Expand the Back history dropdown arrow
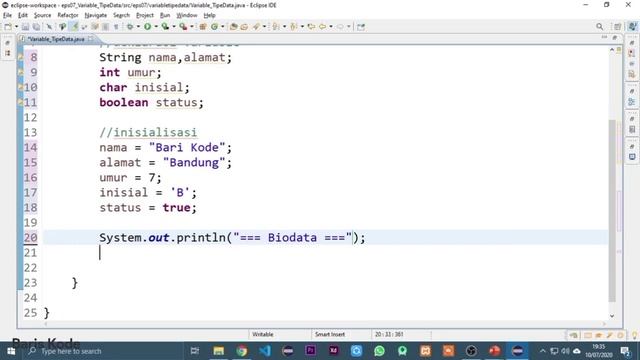 tap(331, 27)
